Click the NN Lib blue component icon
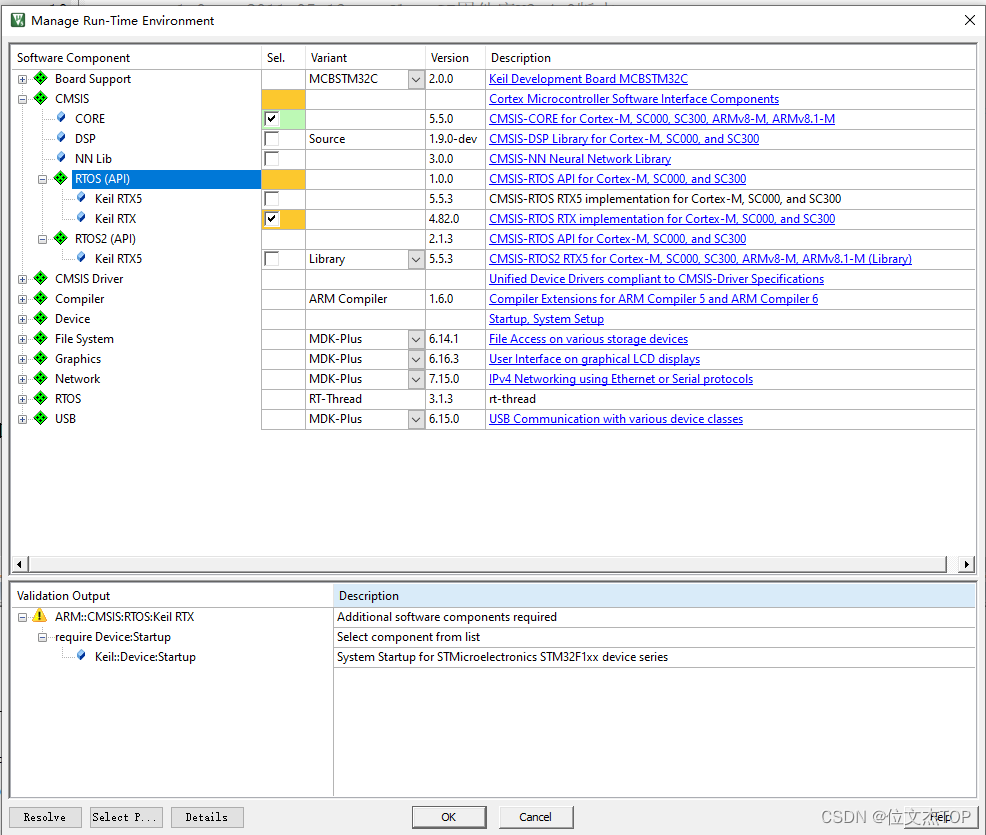The width and height of the screenshot is (986, 835). point(61,158)
